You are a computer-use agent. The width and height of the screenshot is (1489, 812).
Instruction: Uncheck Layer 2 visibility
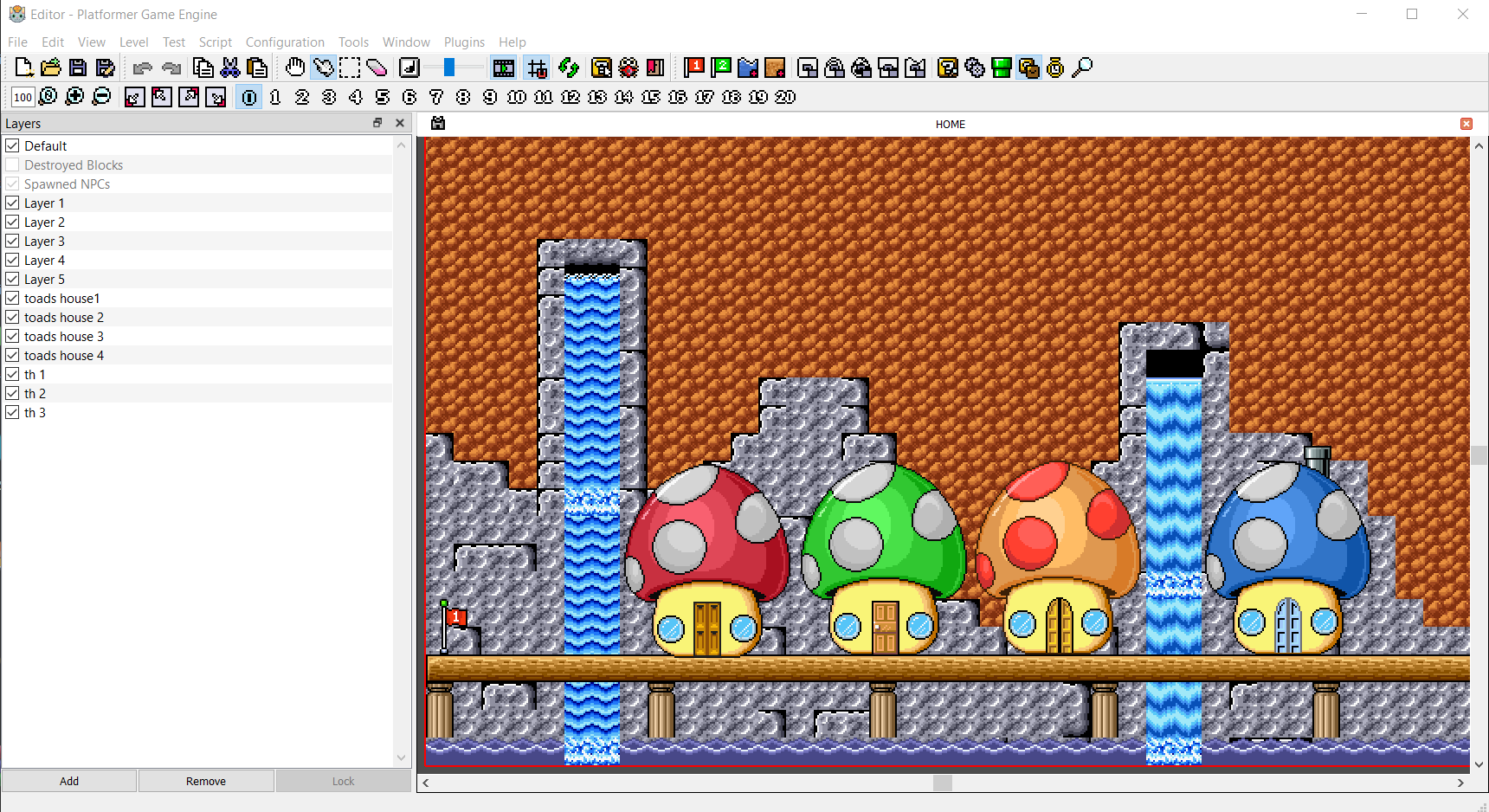coord(13,222)
